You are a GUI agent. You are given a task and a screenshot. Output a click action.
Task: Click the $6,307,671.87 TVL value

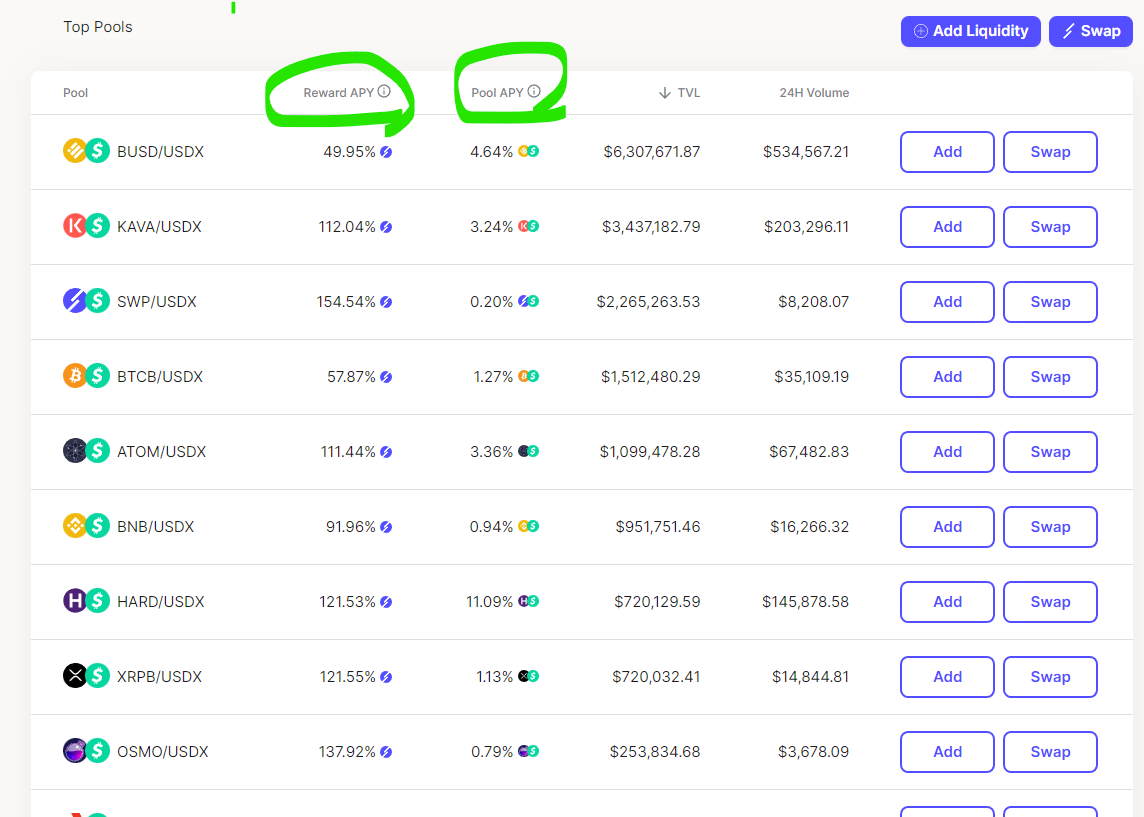tap(652, 152)
